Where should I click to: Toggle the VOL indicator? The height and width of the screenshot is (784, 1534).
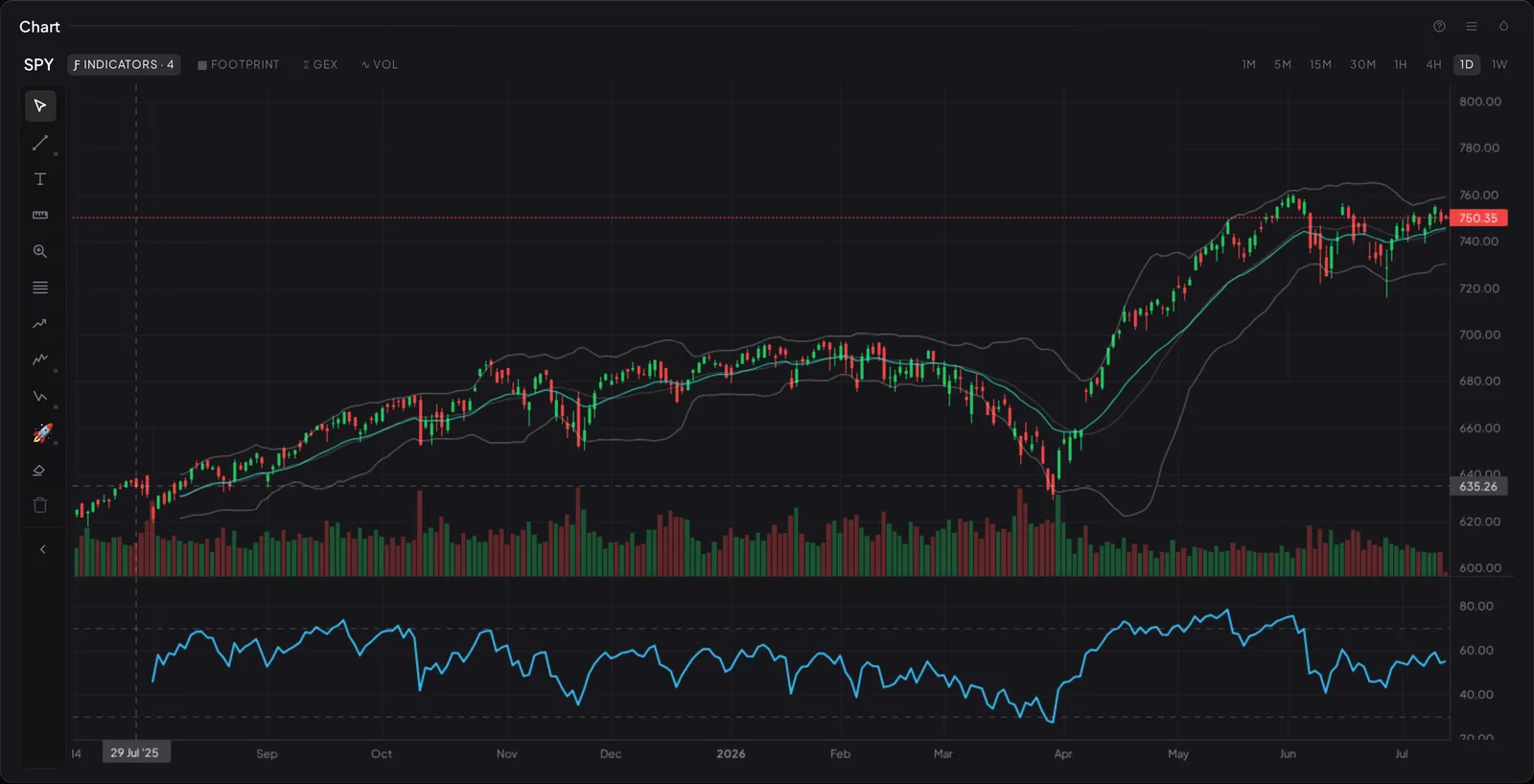(380, 64)
